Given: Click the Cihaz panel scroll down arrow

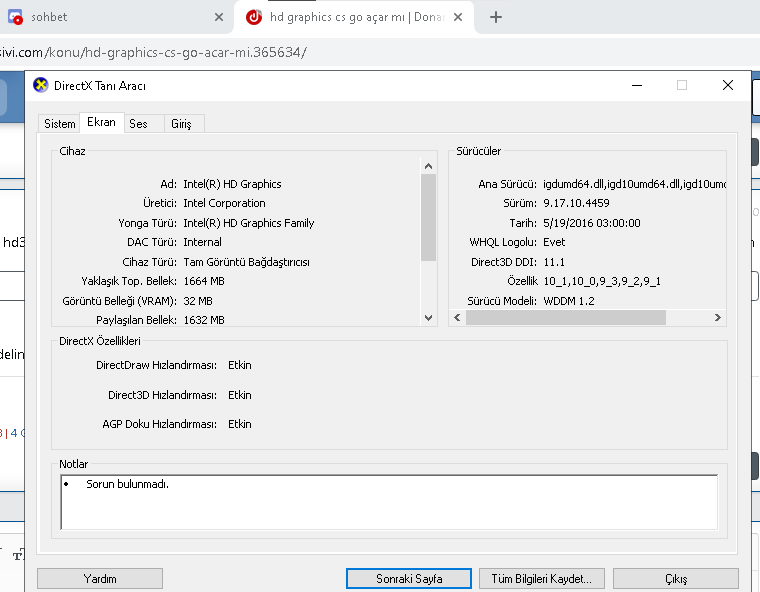Looking at the screenshot, I should point(428,318).
